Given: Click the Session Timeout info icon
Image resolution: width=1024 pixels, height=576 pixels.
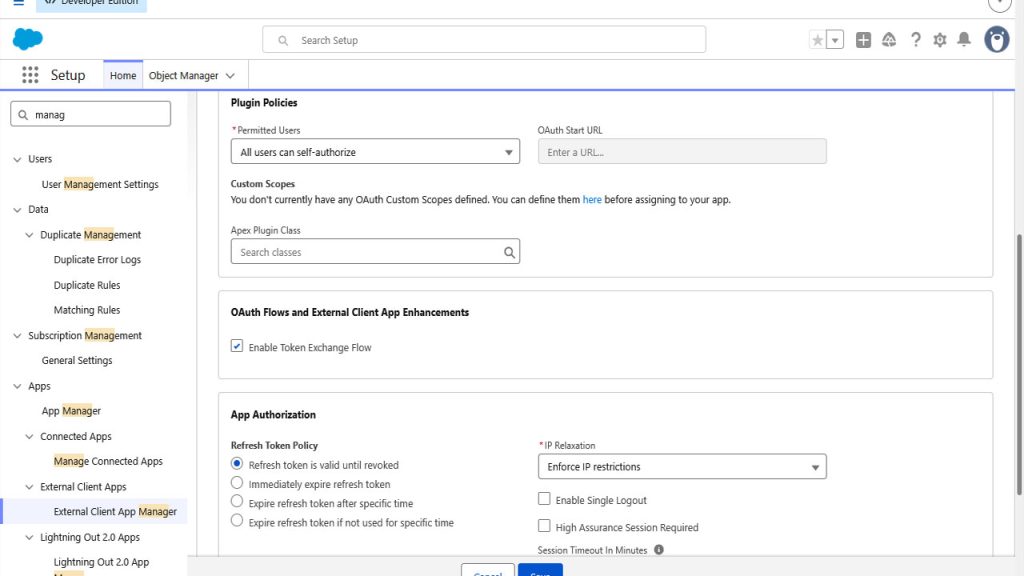Looking at the screenshot, I should click(659, 550).
